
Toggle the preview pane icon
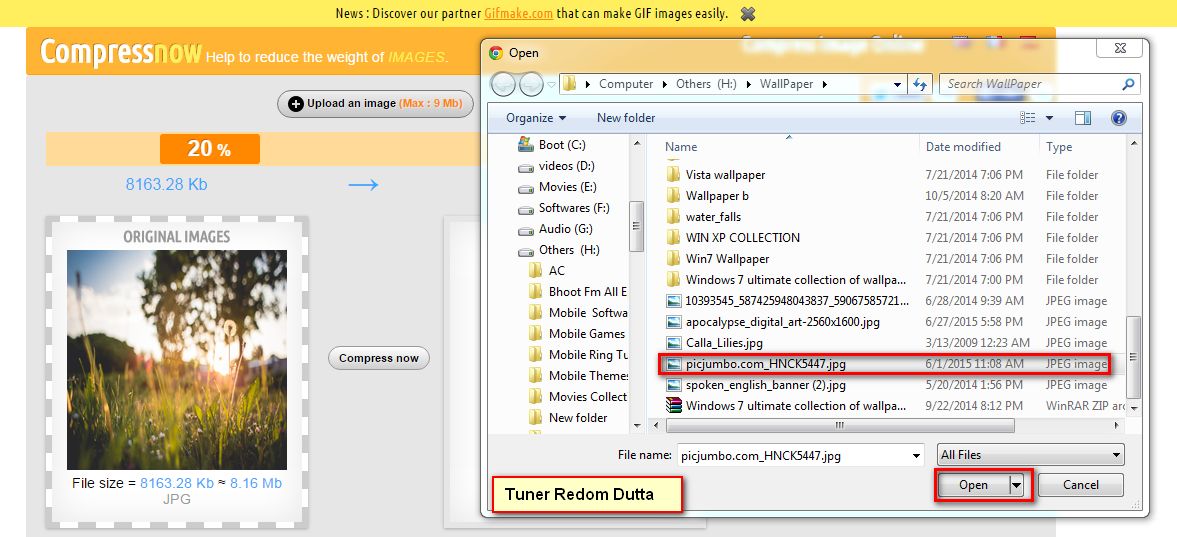1082,118
